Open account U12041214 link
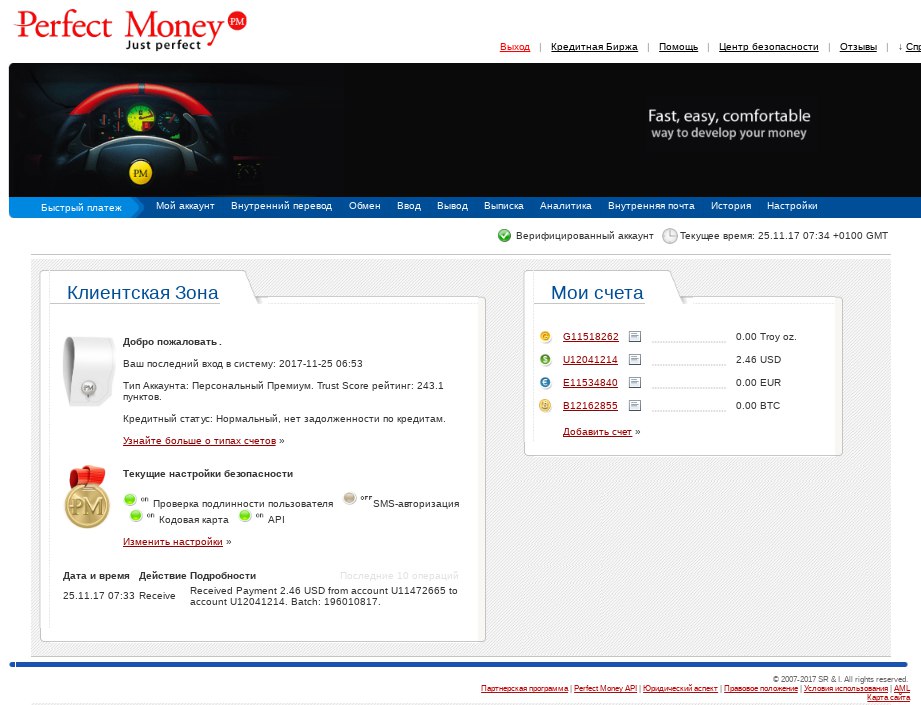This screenshot has height=705, width=921. pyautogui.click(x=590, y=360)
